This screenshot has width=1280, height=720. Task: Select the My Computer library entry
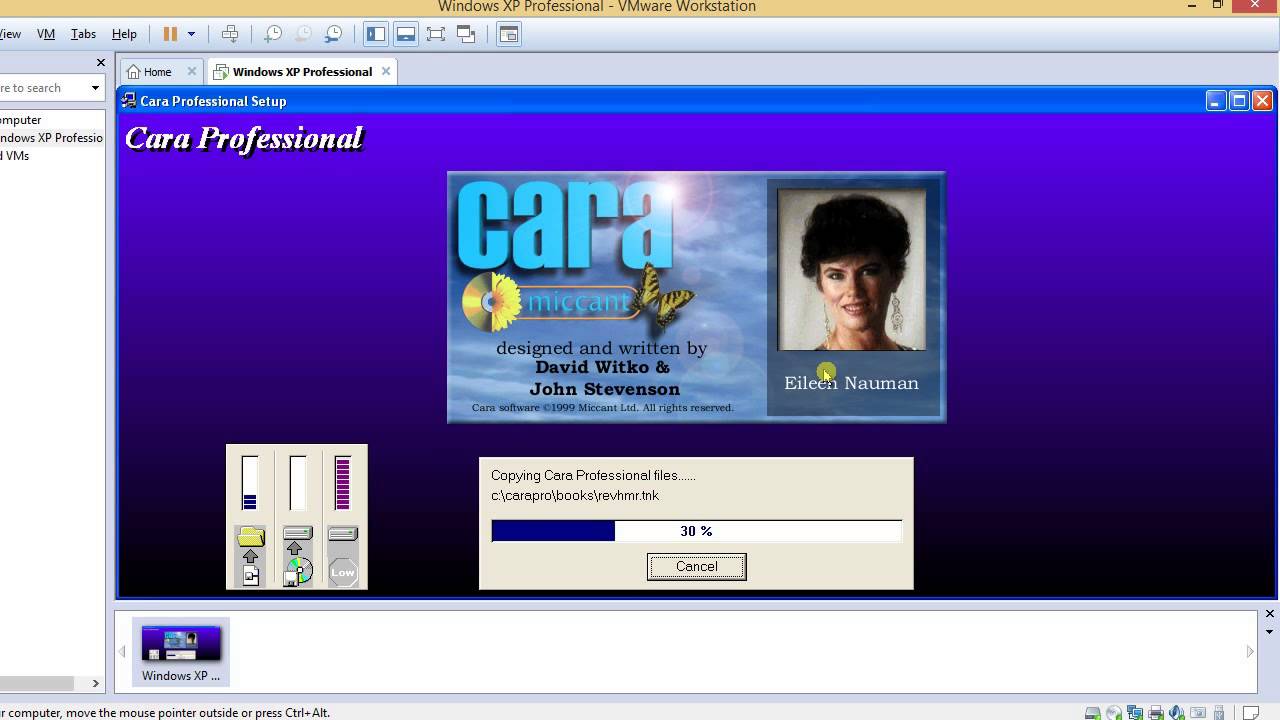coord(21,120)
